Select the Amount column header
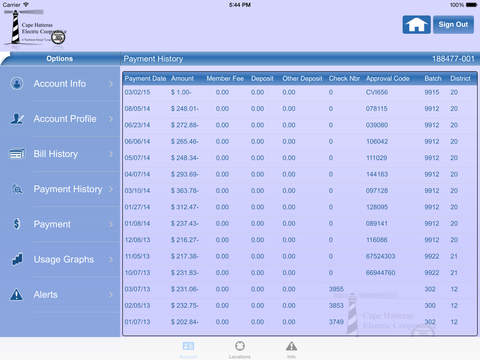This screenshot has width=480, height=360. (x=182, y=79)
